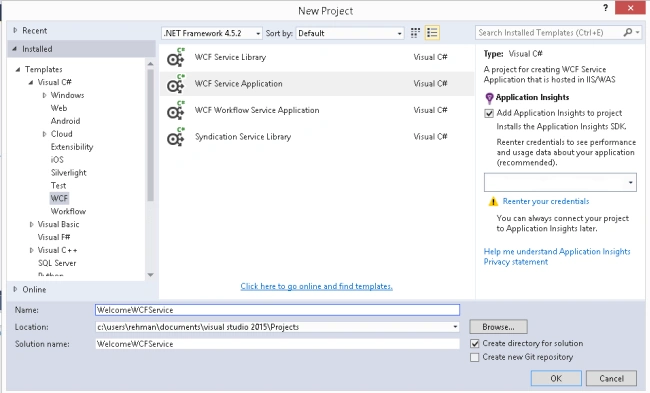Click the Solution name input field
The width and height of the screenshot is (650, 393).
click(x=277, y=344)
